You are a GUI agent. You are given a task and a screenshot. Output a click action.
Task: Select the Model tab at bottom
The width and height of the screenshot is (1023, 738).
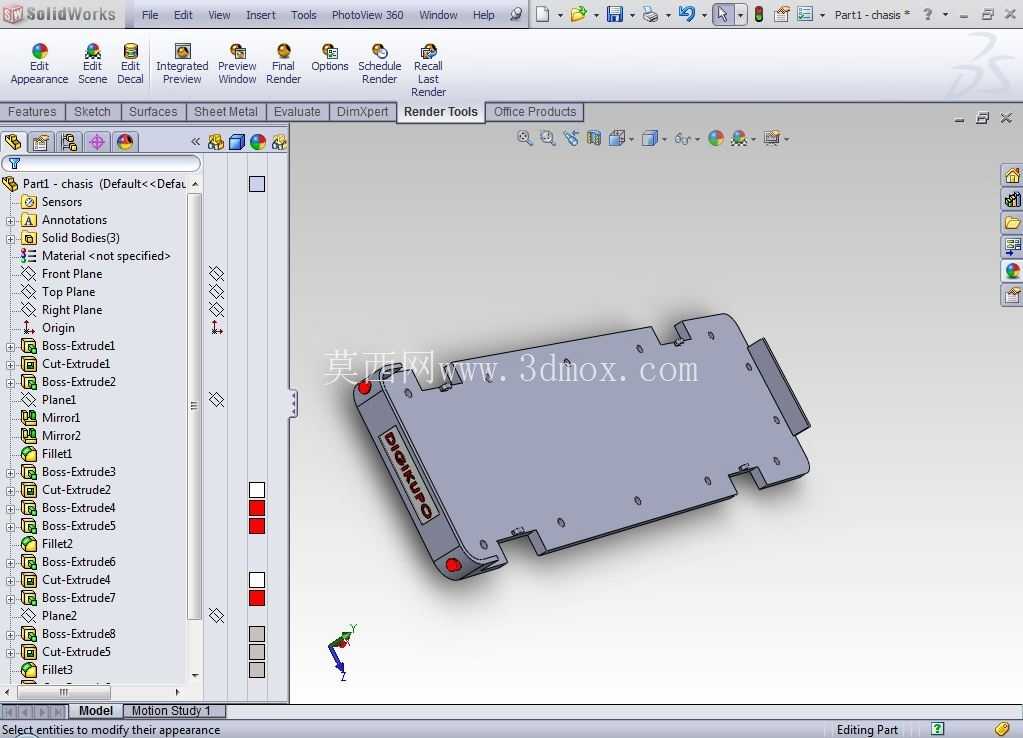click(x=96, y=711)
